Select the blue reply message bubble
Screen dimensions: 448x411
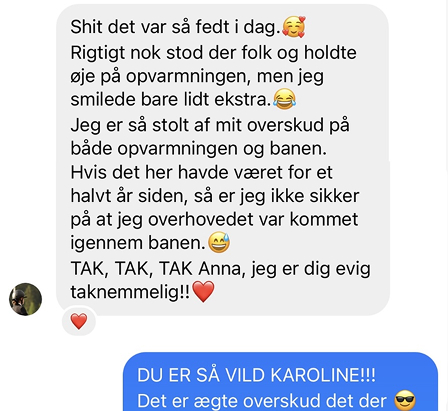coord(280,382)
